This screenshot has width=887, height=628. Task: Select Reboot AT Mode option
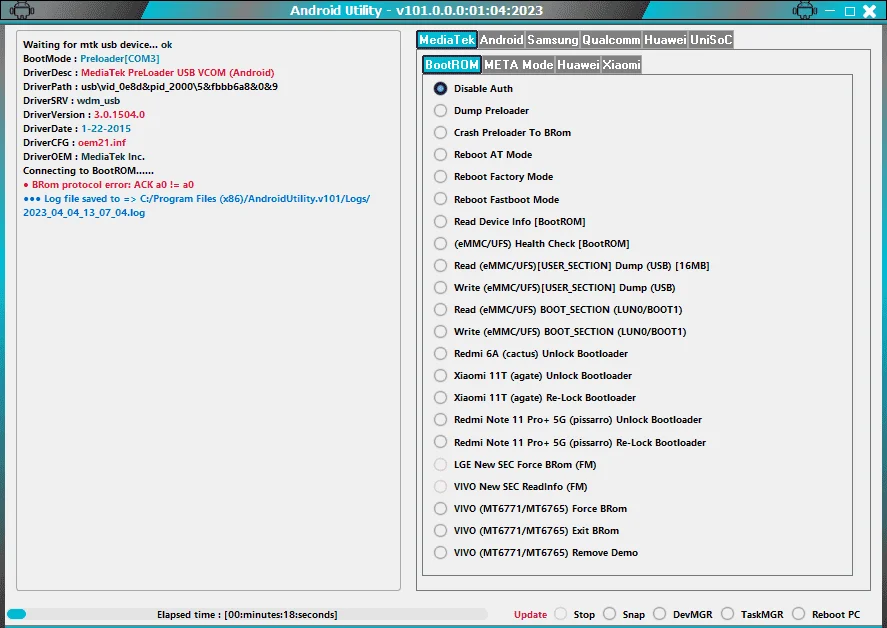pos(440,155)
